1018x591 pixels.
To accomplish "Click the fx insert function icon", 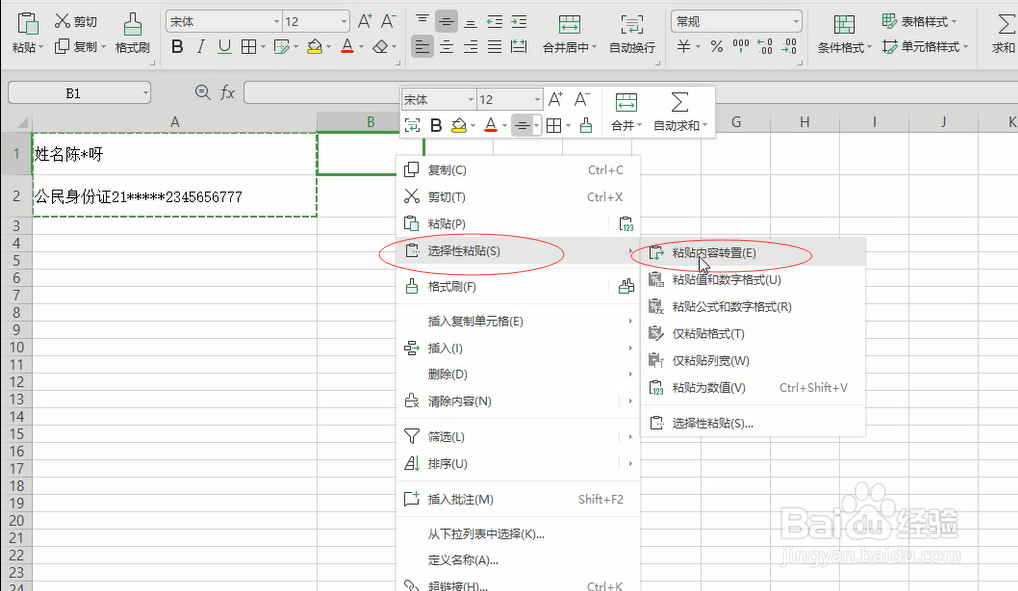I will (227, 93).
